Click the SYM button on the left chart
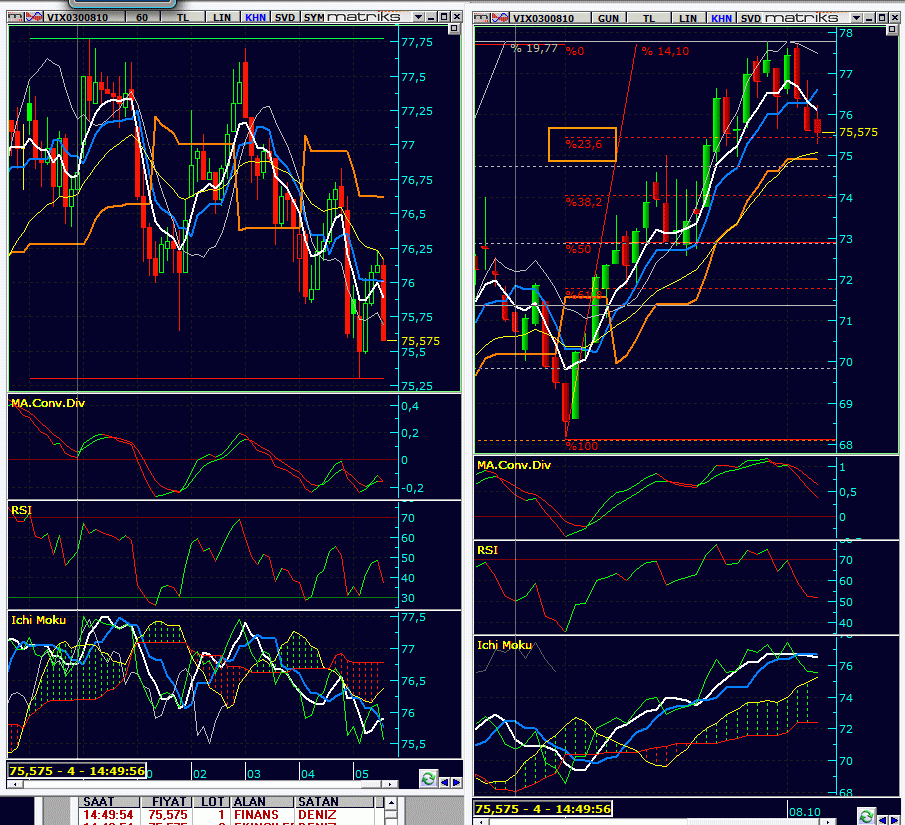 pos(314,17)
